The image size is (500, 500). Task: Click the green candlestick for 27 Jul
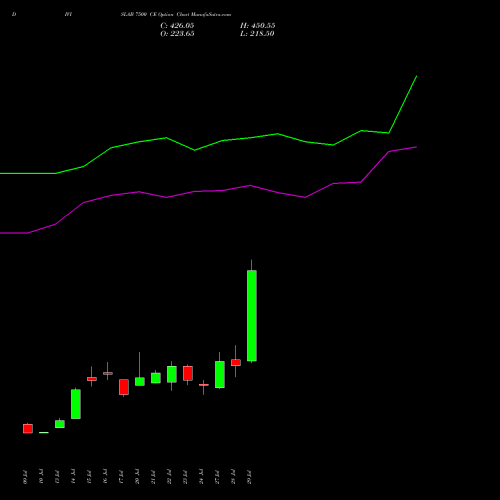pyautogui.click(x=220, y=374)
